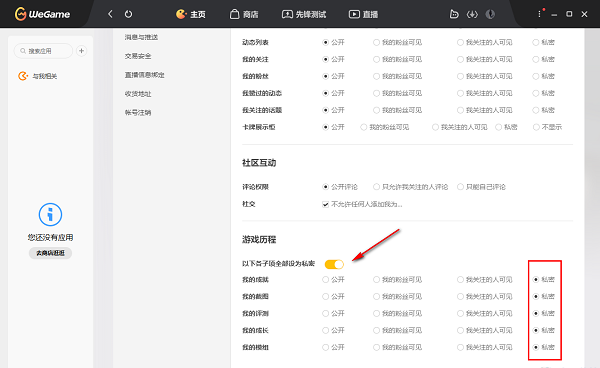
Task: Open the 帐号注销 settings section
Action: pyautogui.click(x=138, y=112)
